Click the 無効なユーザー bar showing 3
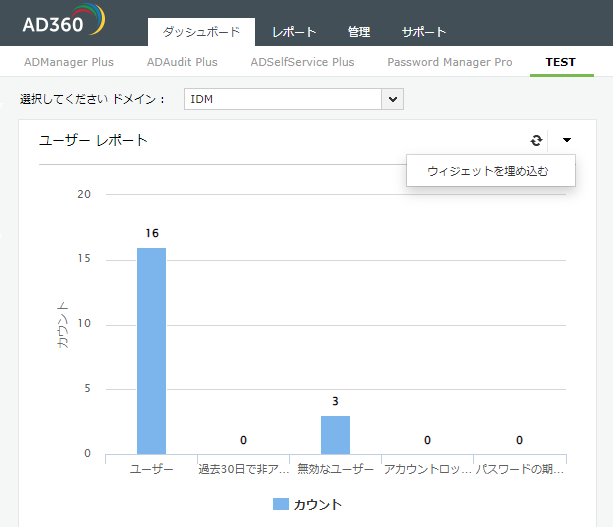 click(x=335, y=434)
